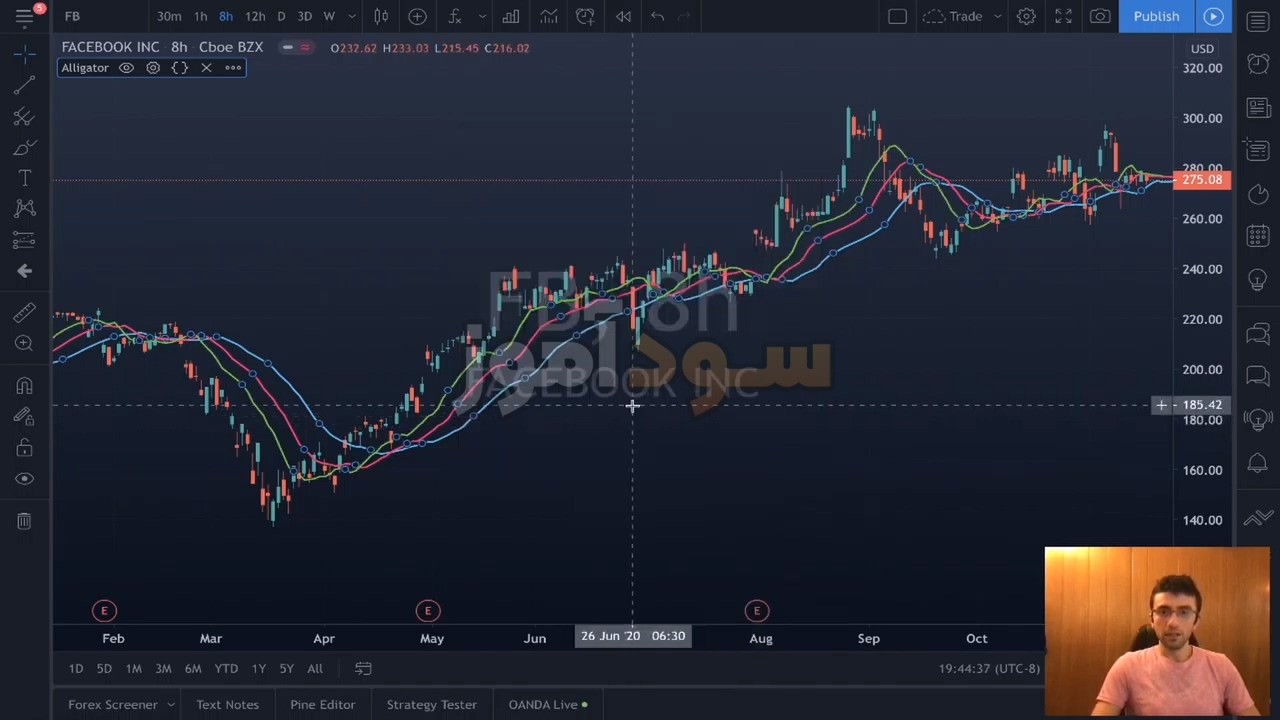
Task: Remove the Alligator indicator
Action: pyautogui.click(x=206, y=68)
